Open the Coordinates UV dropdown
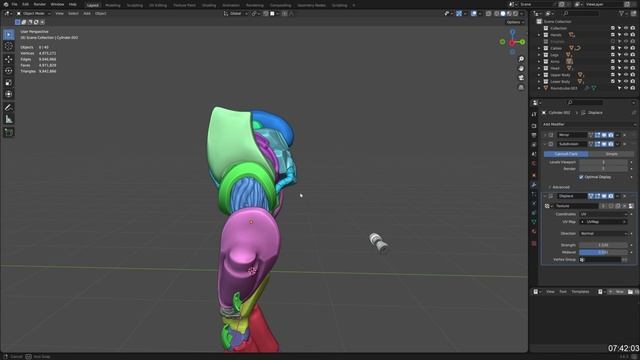 (x=604, y=214)
